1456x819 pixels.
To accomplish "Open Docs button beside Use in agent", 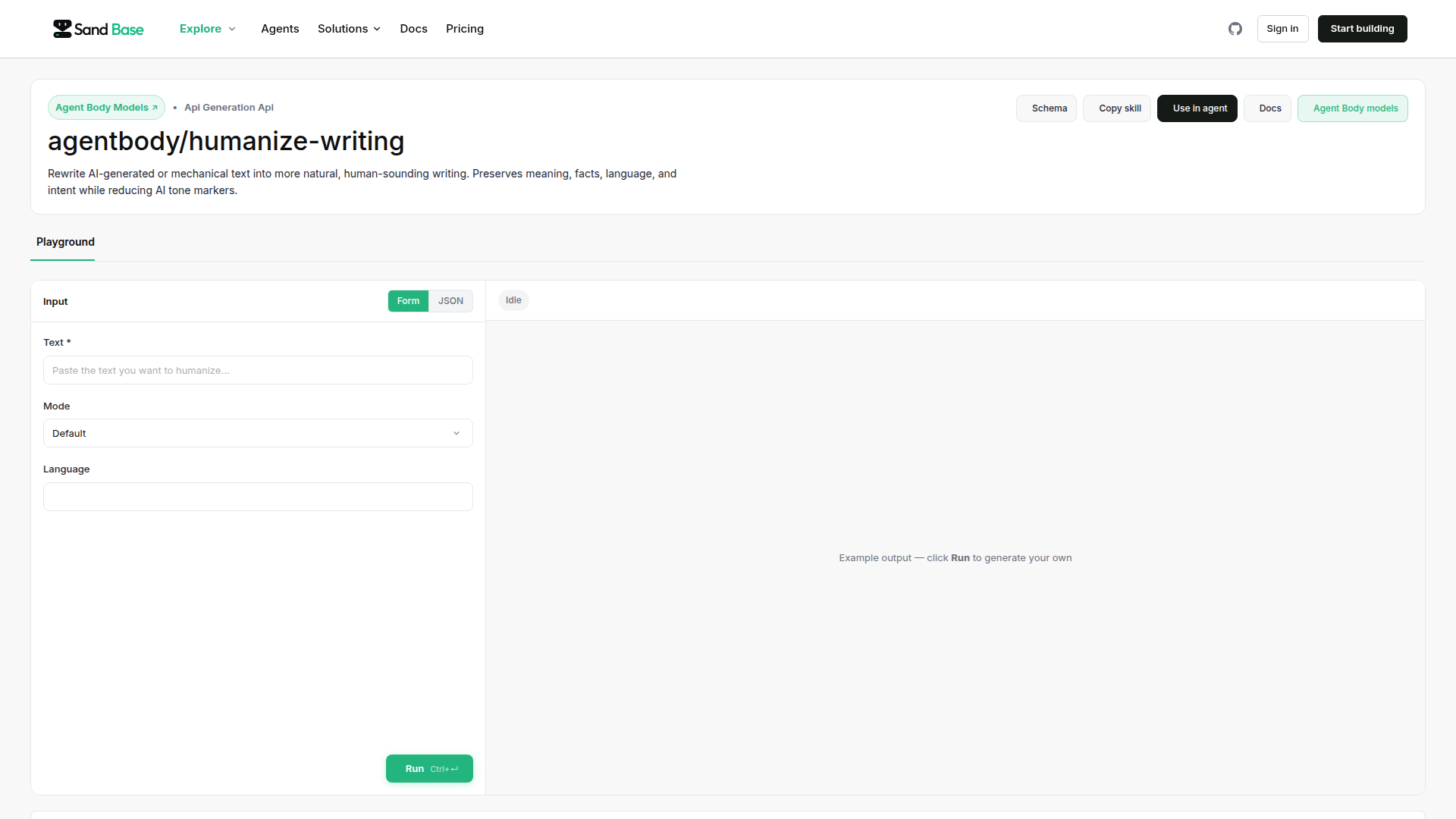I will tap(1267, 108).
